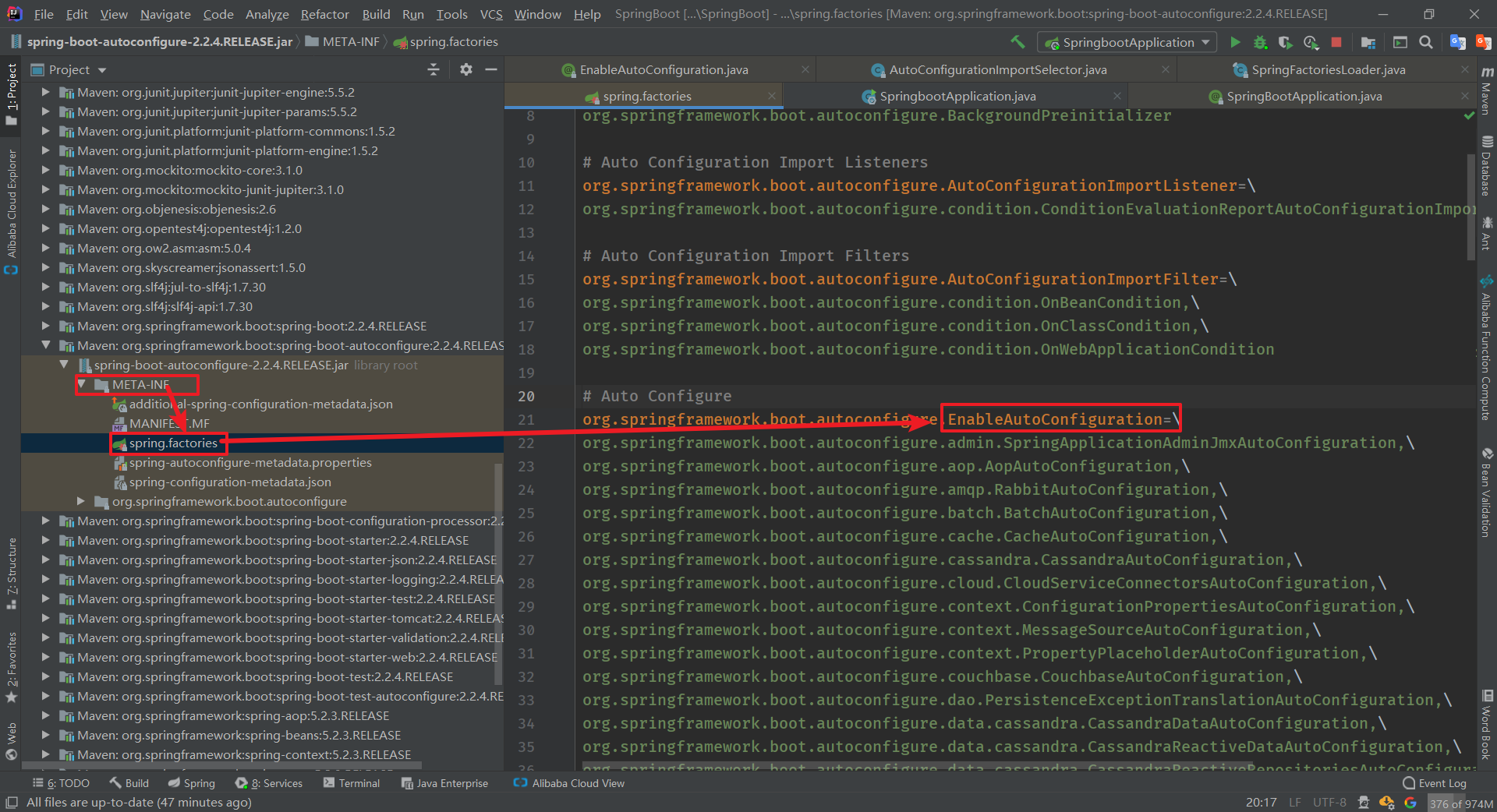The width and height of the screenshot is (1497, 812).
Task: Open the Services tool window
Action: pyautogui.click(x=269, y=783)
